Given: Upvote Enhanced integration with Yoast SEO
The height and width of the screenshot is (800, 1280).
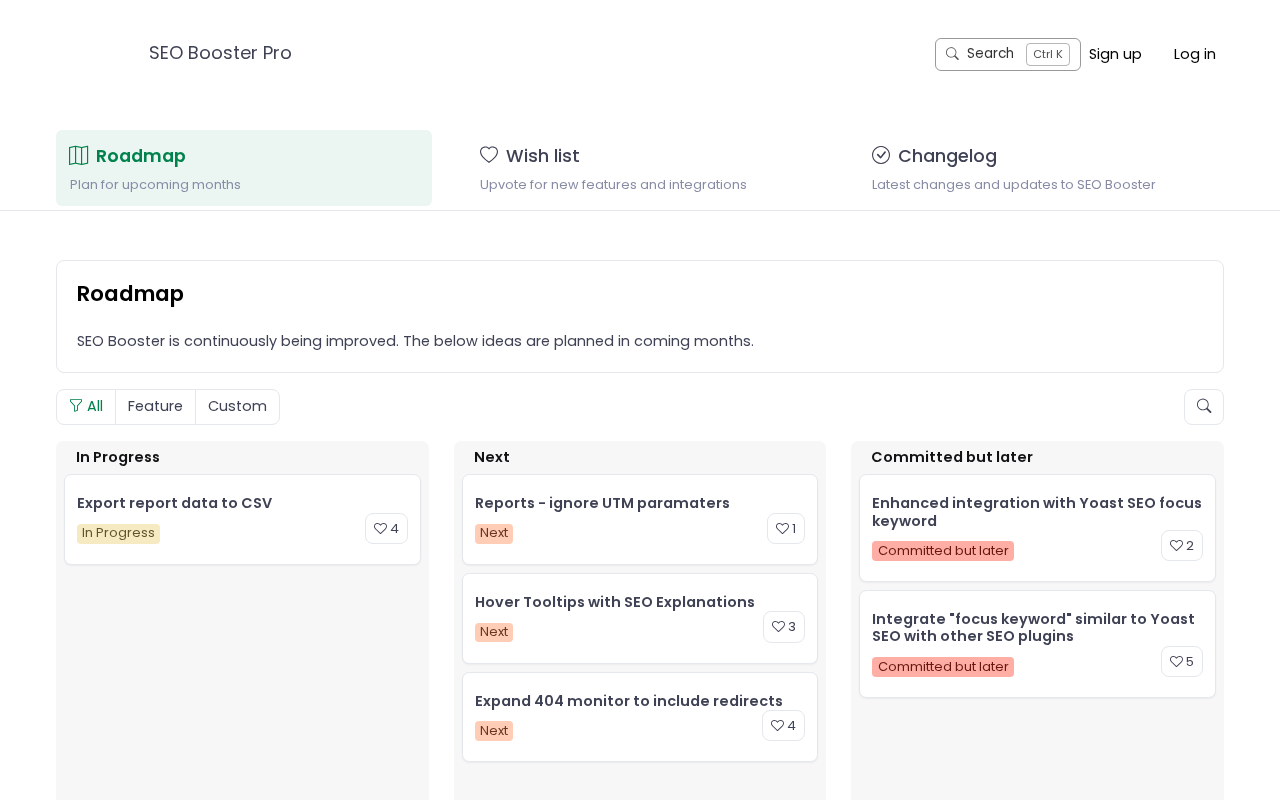Looking at the screenshot, I should (1181, 546).
